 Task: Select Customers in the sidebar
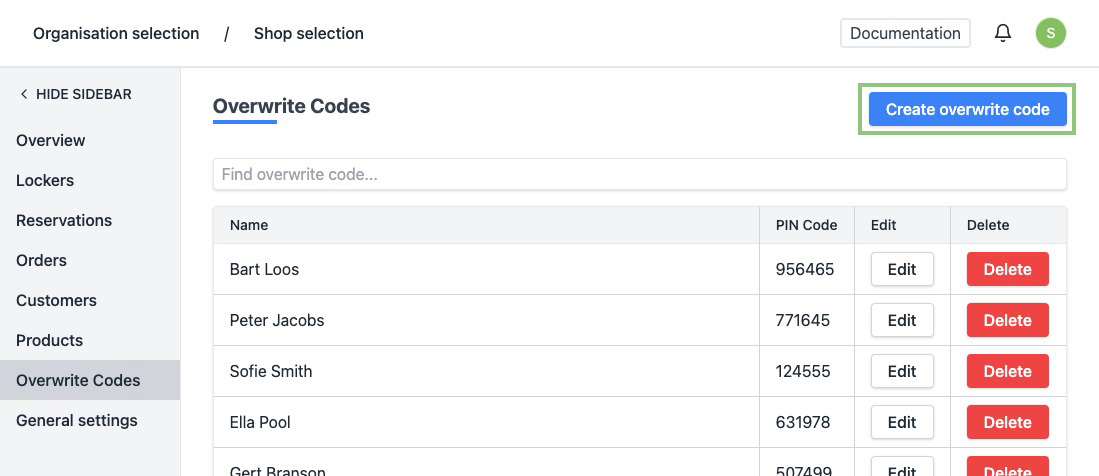pyautogui.click(x=56, y=300)
